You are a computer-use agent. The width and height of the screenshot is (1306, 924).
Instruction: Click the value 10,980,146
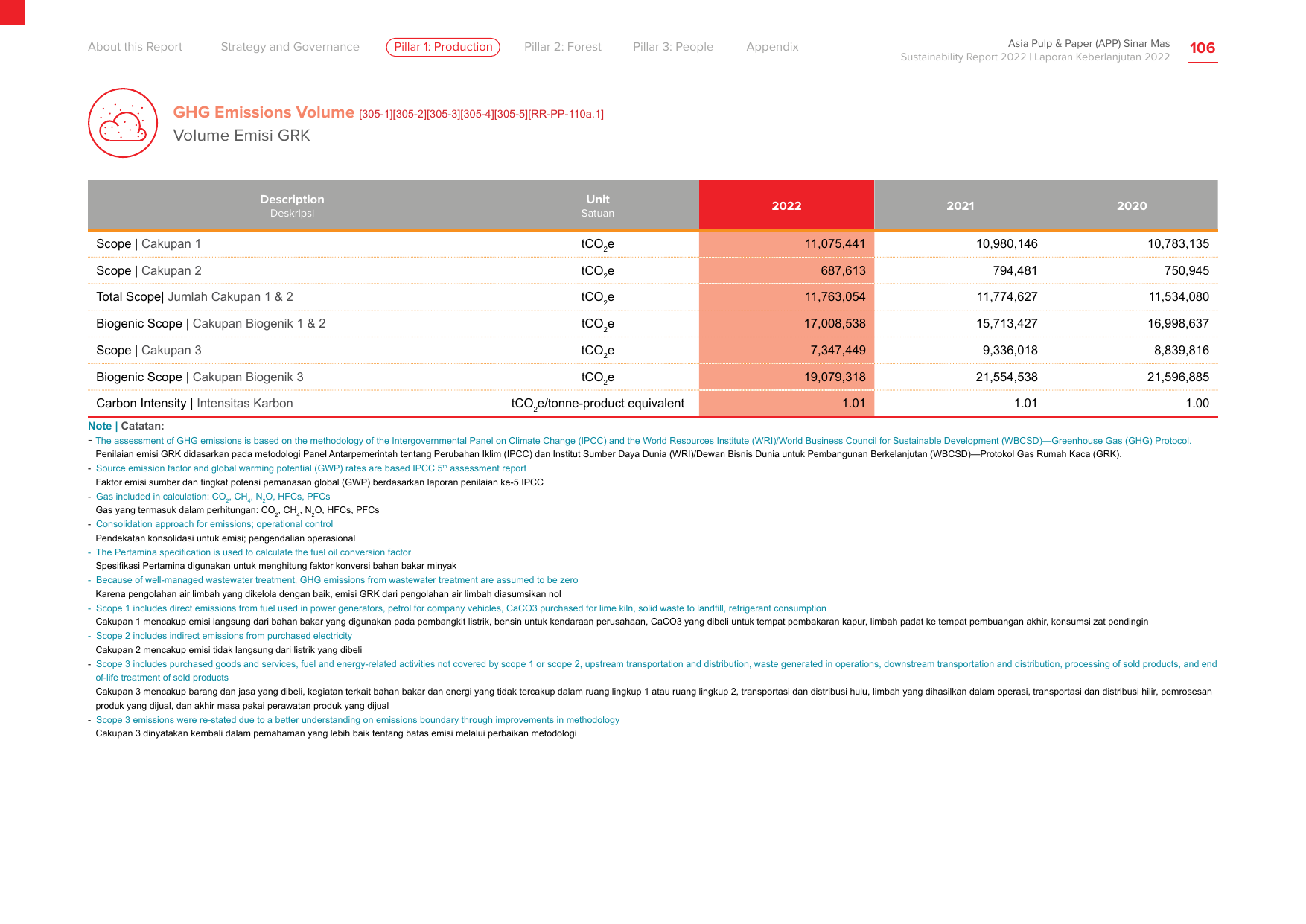coord(1007,244)
